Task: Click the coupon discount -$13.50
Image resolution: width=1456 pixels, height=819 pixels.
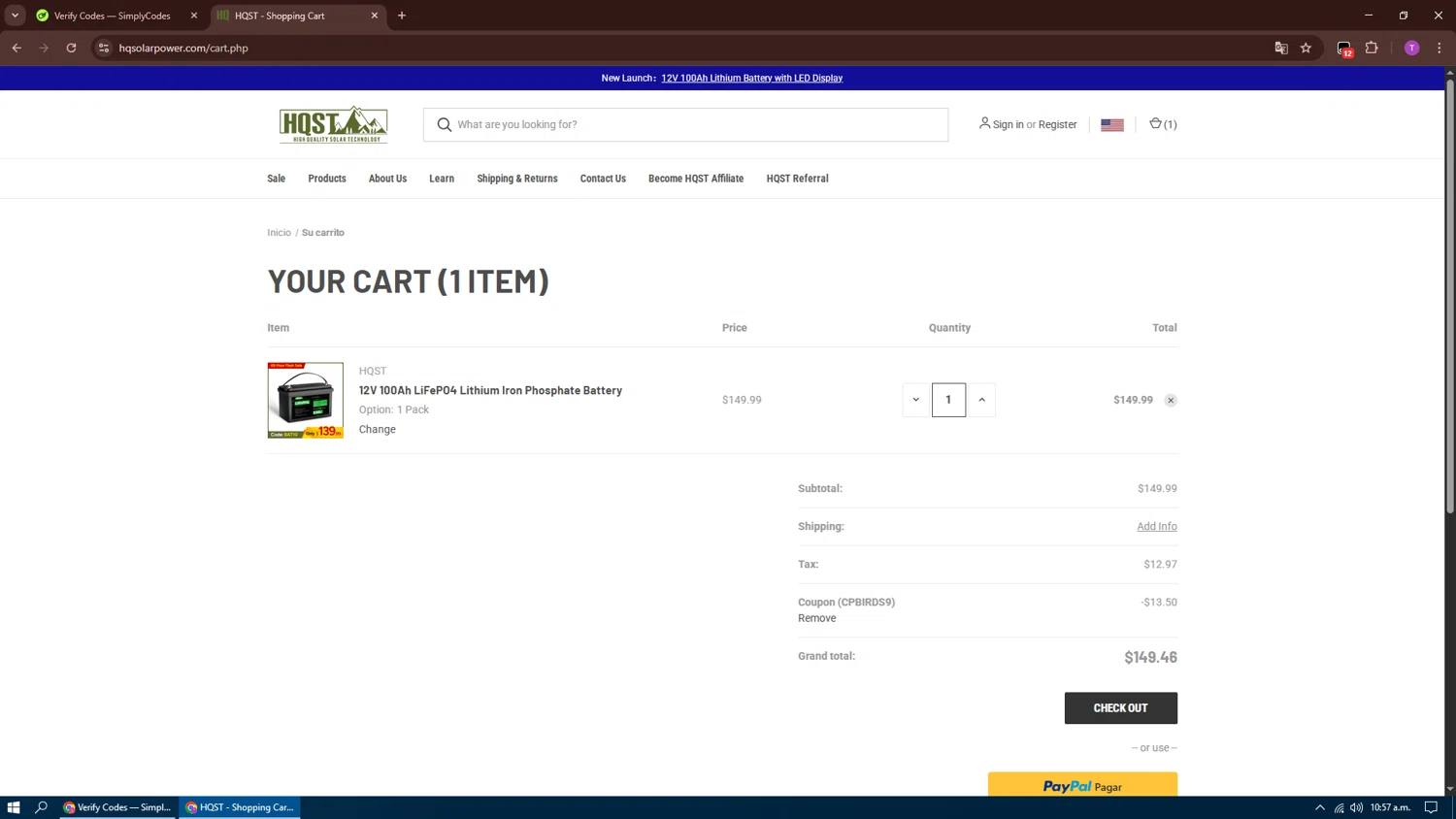Action: 1159,602
